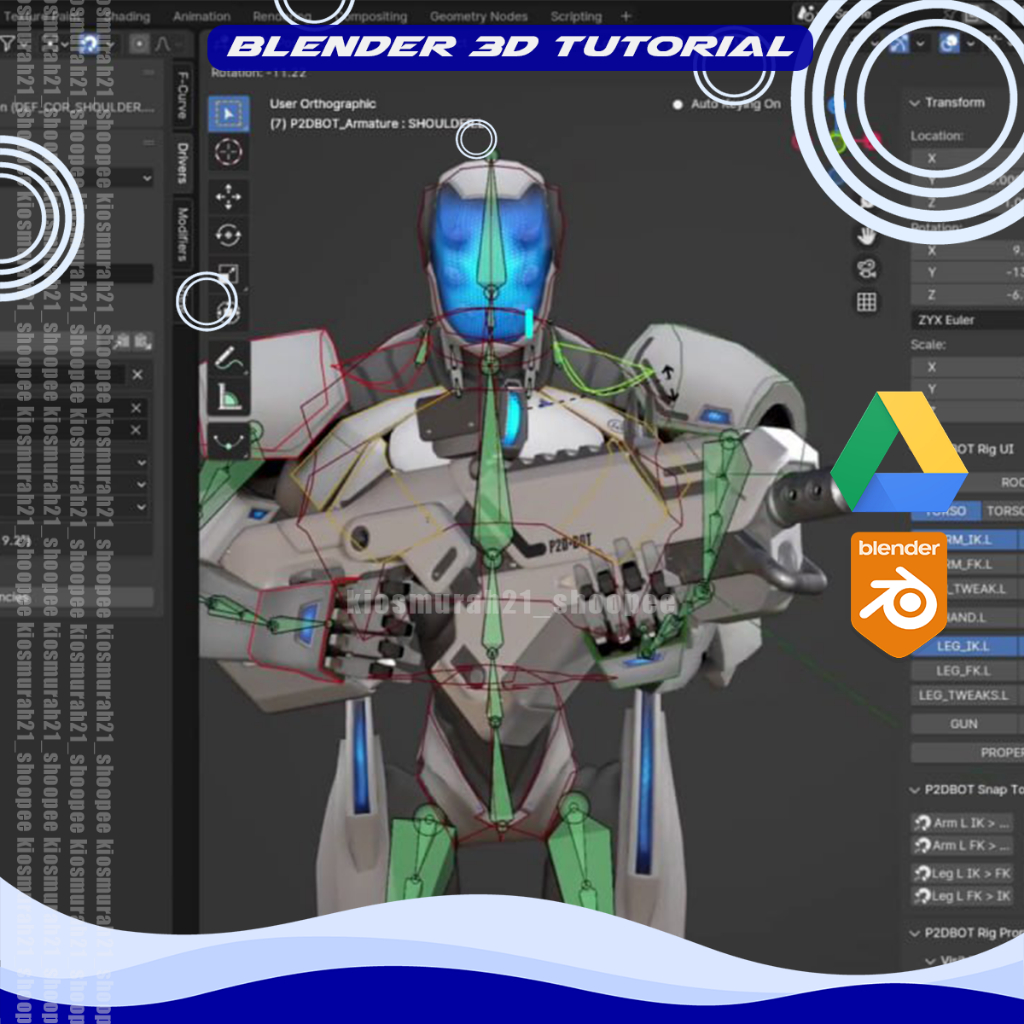Toggle the ARM_FK.L rig layer

[967, 564]
